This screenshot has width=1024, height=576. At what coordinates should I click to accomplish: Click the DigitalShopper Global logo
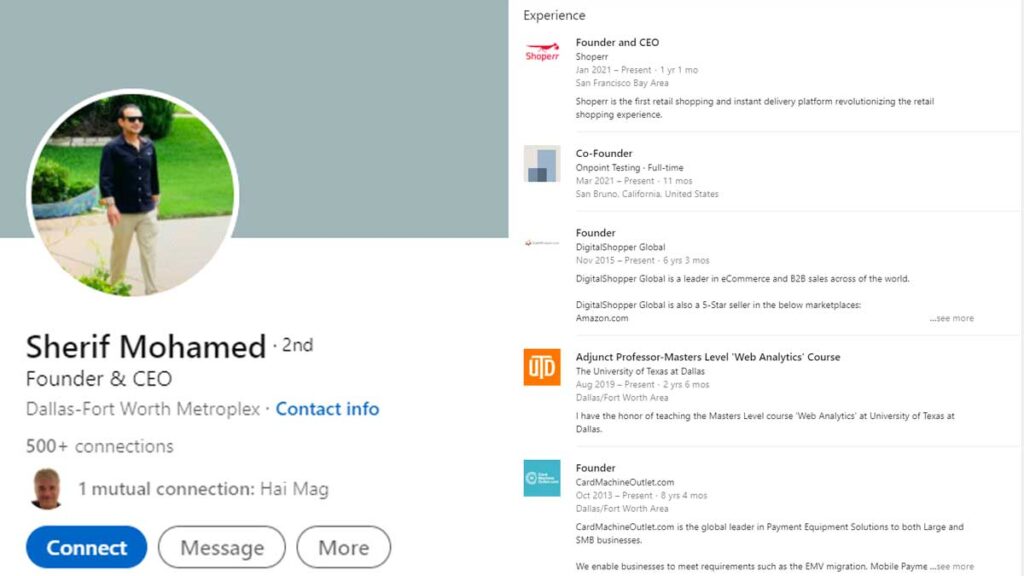coord(542,243)
